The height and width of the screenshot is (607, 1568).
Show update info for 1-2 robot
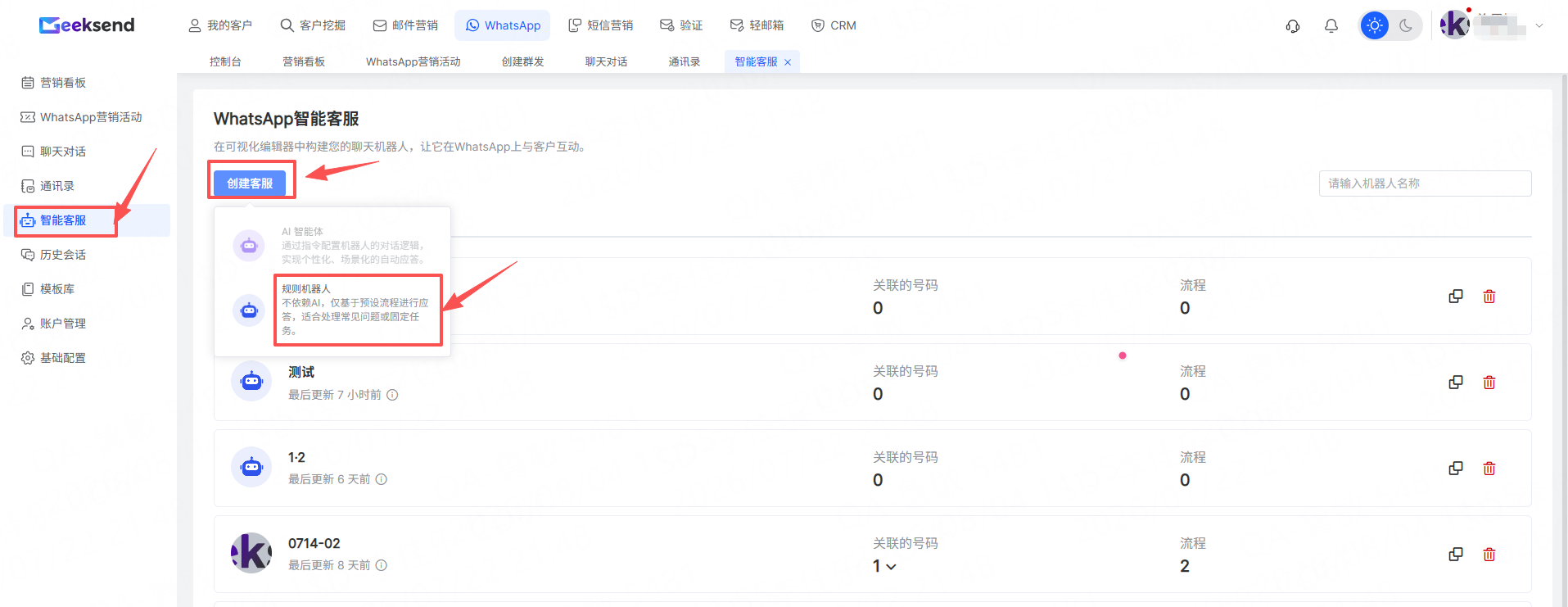(382, 479)
